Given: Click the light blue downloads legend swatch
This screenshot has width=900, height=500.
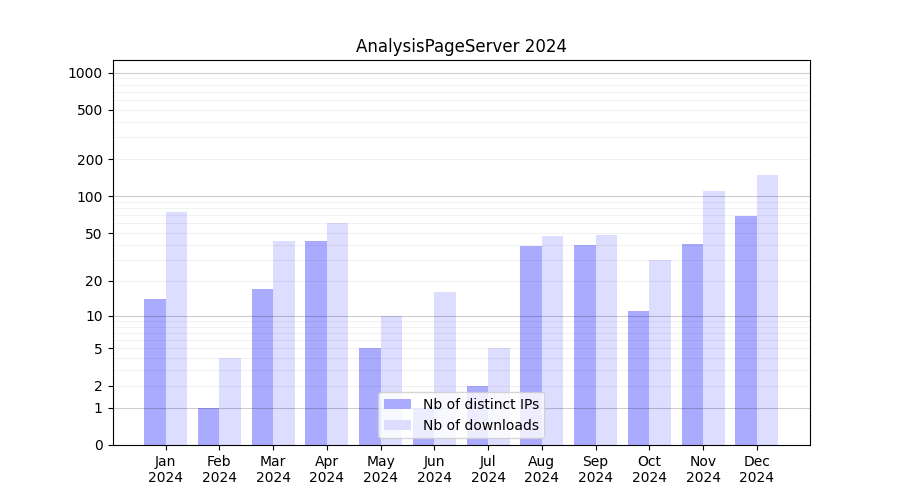Looking at the screenshot, I should (x=397, y=425).
